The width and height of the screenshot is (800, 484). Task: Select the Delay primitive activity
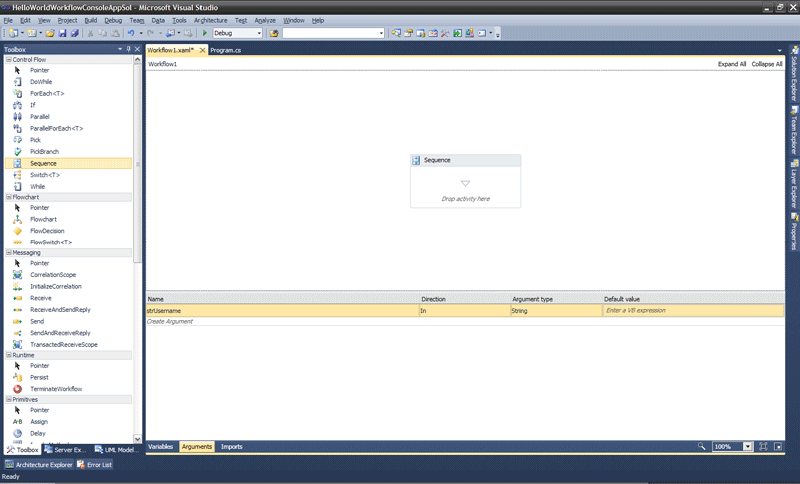[38, 434]
